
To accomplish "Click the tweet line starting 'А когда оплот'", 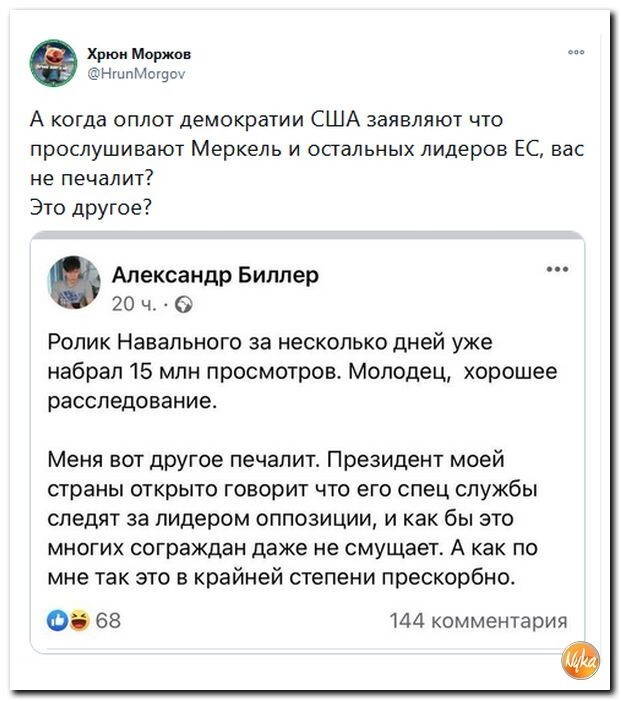I will pyautogui.click(x=266, y=120).
